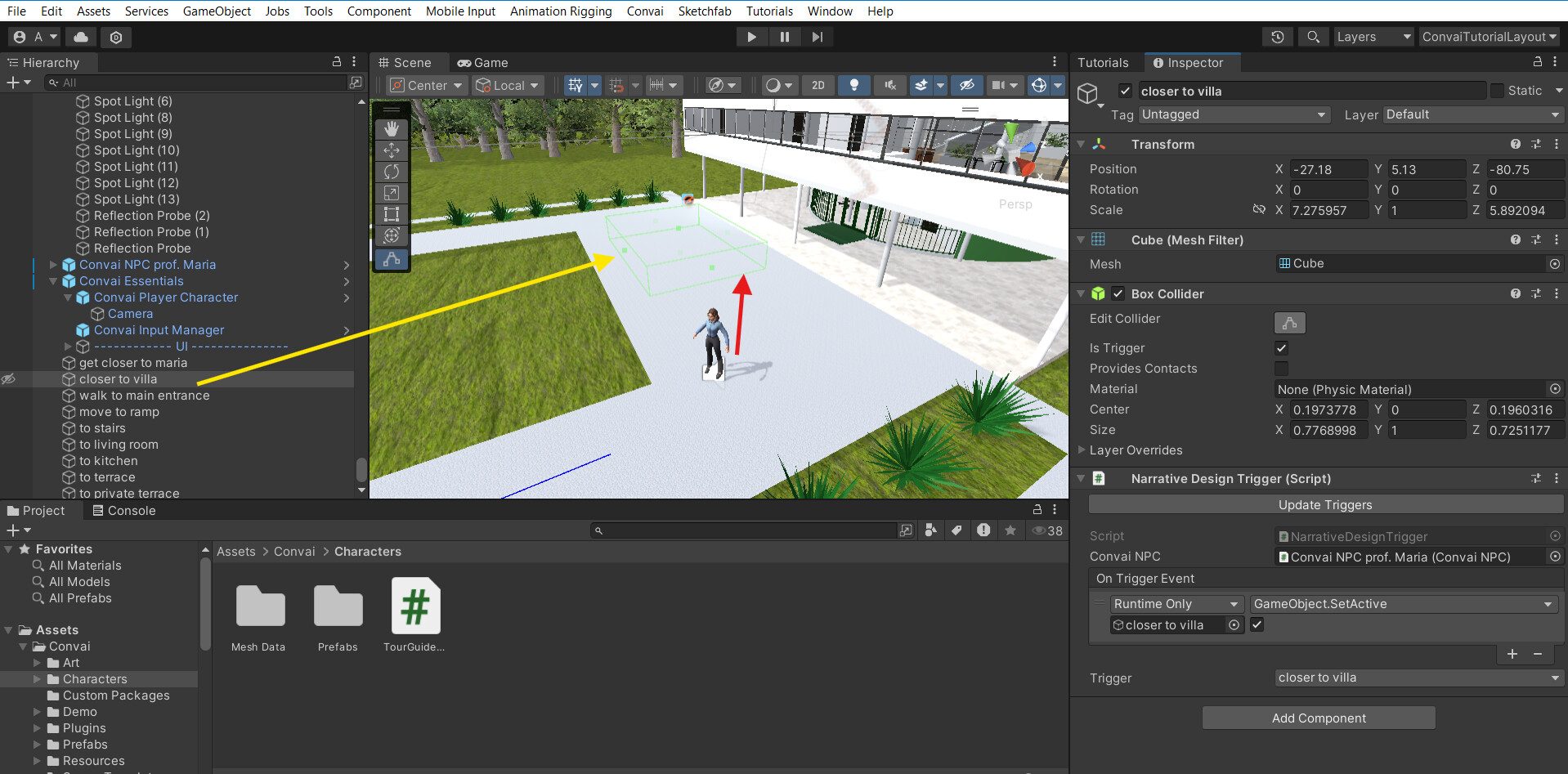Click the Step frame button

818,37
